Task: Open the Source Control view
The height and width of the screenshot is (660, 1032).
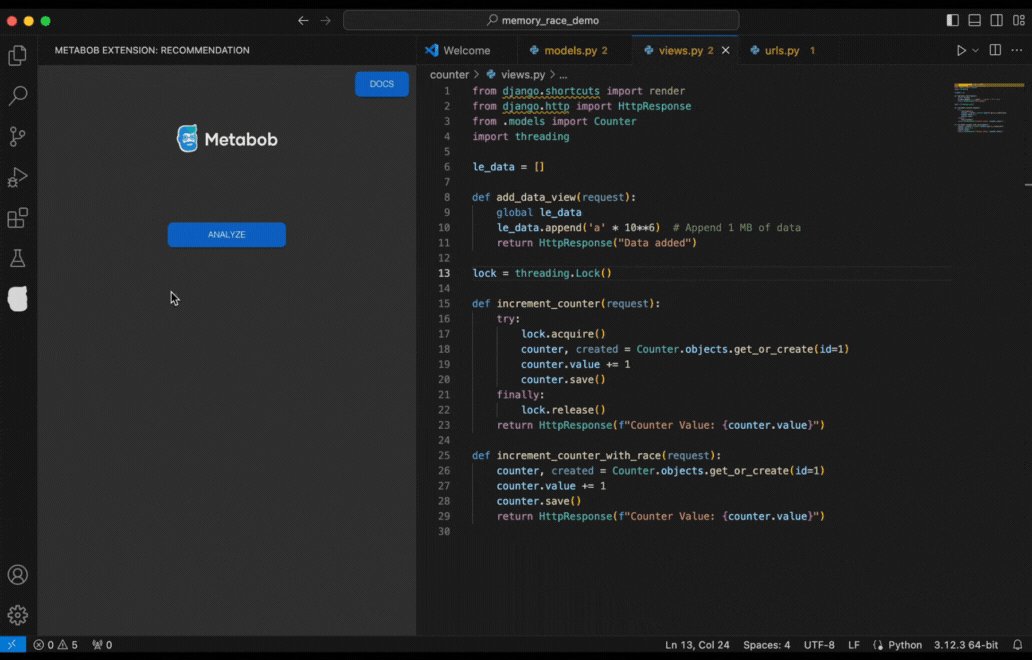Action: pos(18,137)
